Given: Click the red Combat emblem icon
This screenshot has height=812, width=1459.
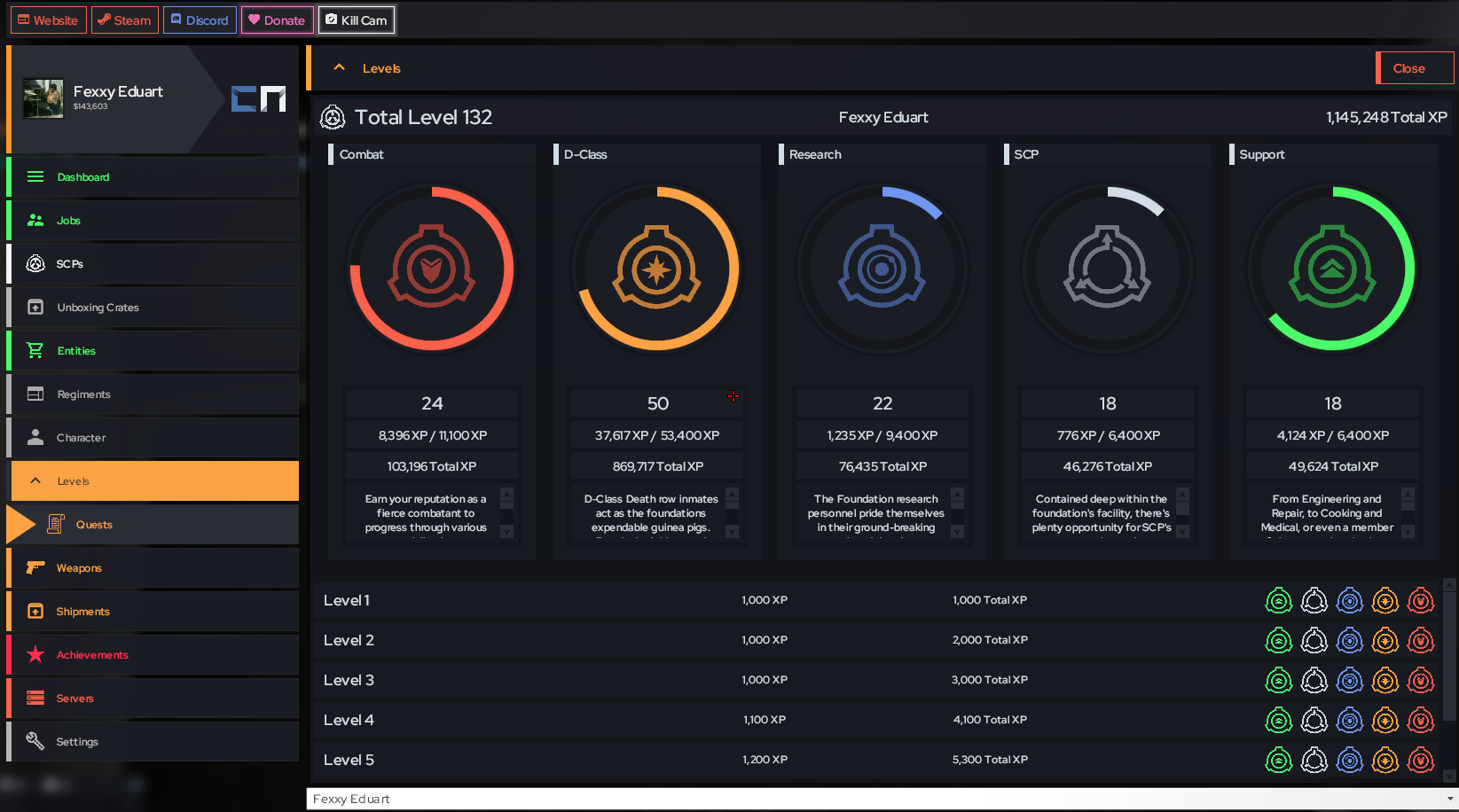Looking at the screenshot, I should tap(432, 267).
